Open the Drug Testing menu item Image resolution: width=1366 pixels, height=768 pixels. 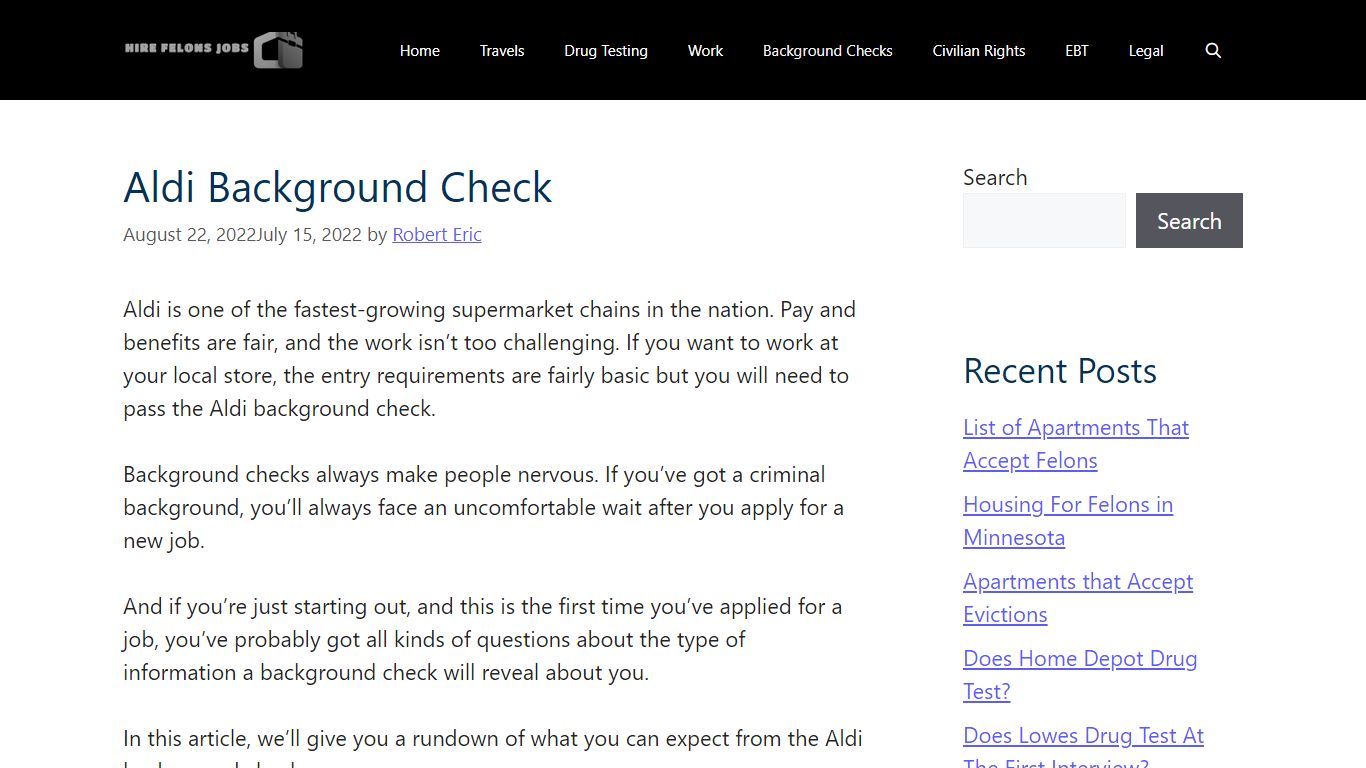606,50
